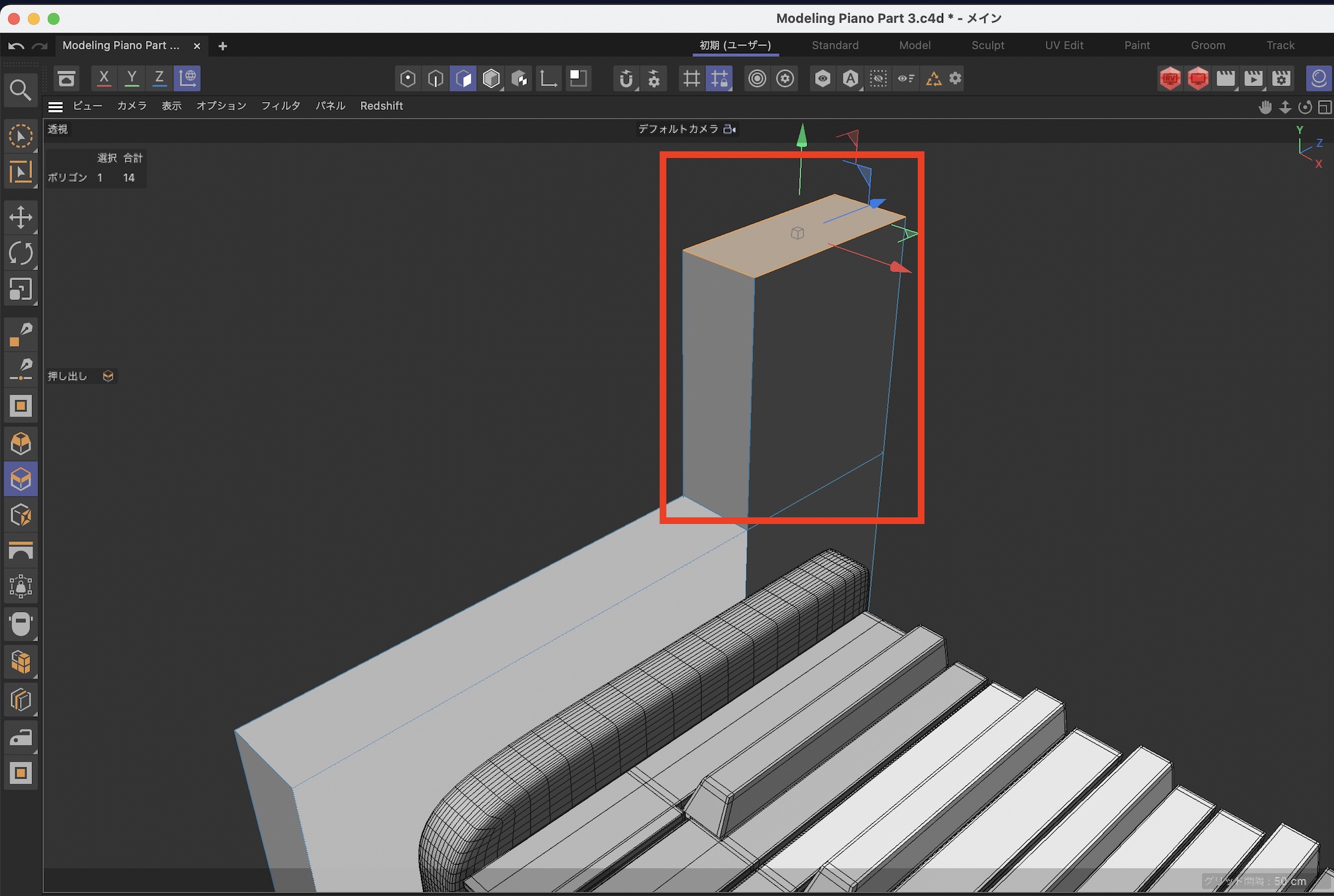Open viewport hamburger menu
Screen dimensions: 1334x896
point(55,106)
